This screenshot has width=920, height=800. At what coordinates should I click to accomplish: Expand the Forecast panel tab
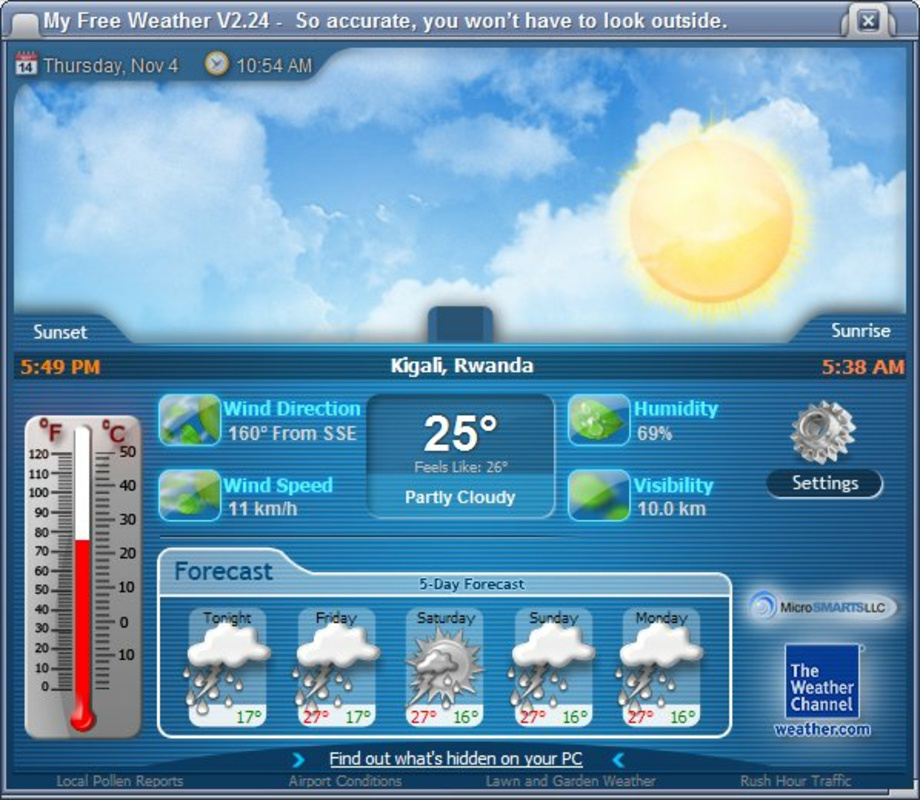[224, 571]
